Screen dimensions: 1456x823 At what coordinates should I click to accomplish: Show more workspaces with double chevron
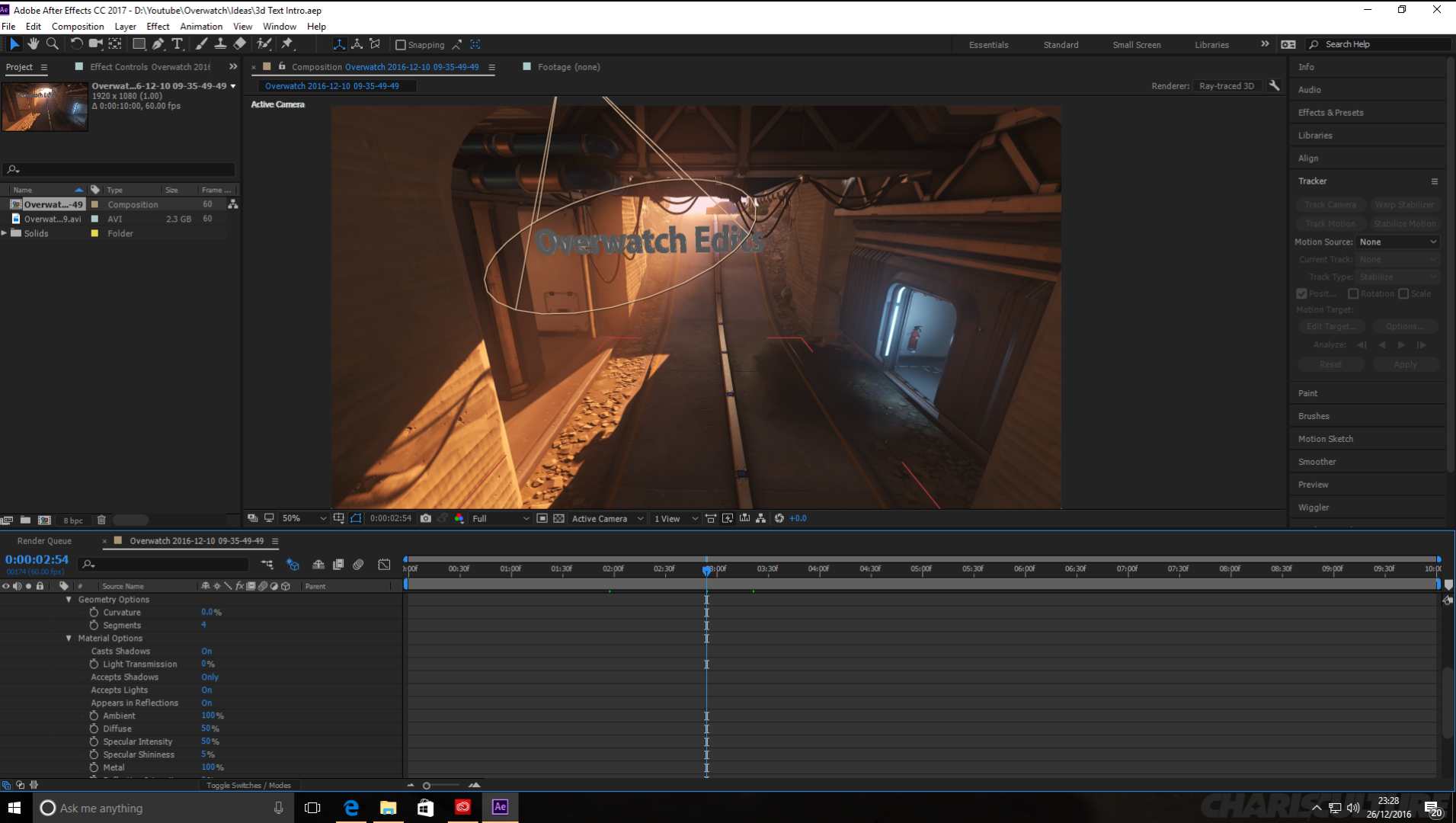1265,44
